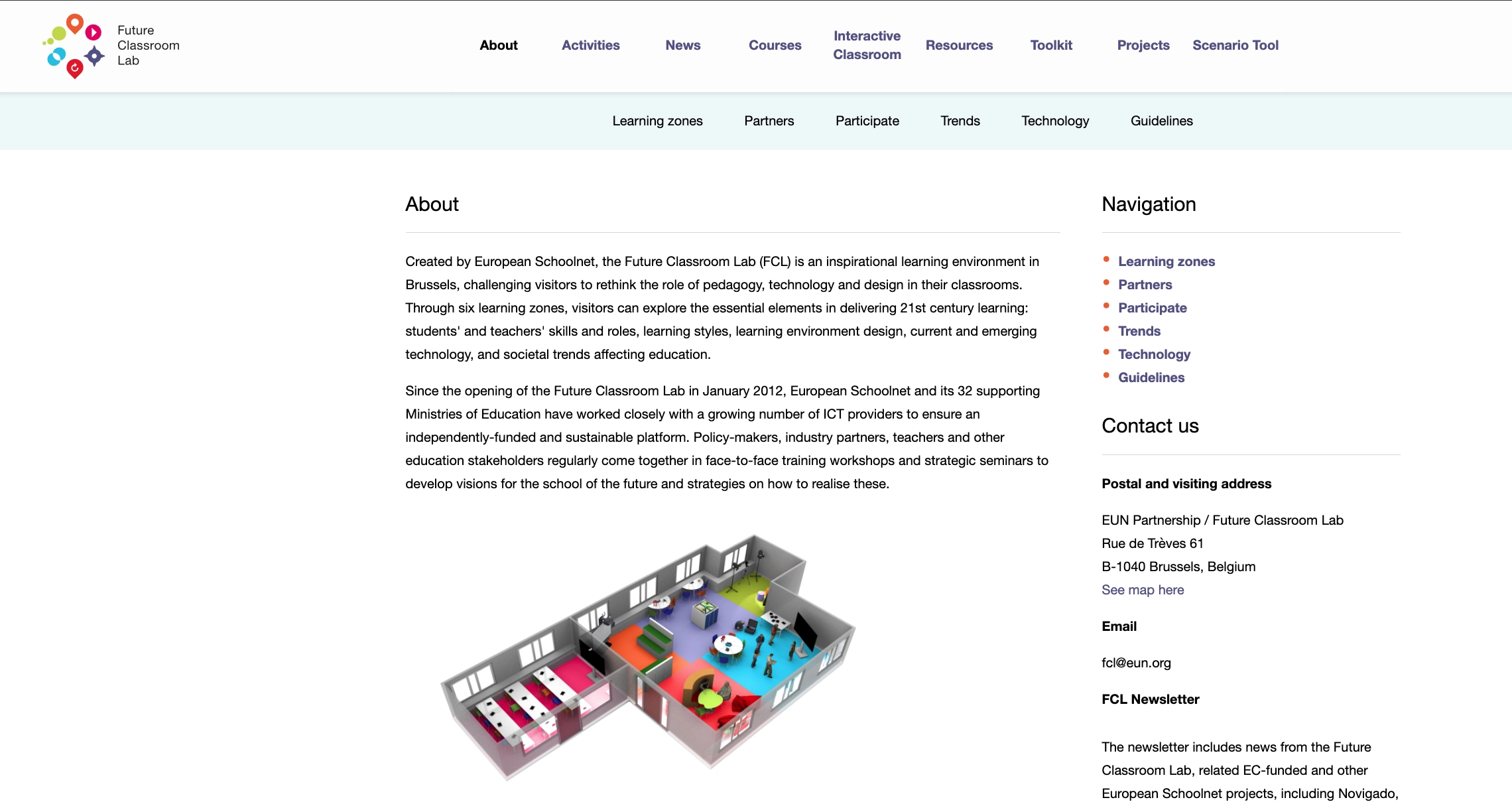Choose Technology in the sub-navigation bar
1512x808 pixels.
pyautogui.click(x=1055, y=121)
